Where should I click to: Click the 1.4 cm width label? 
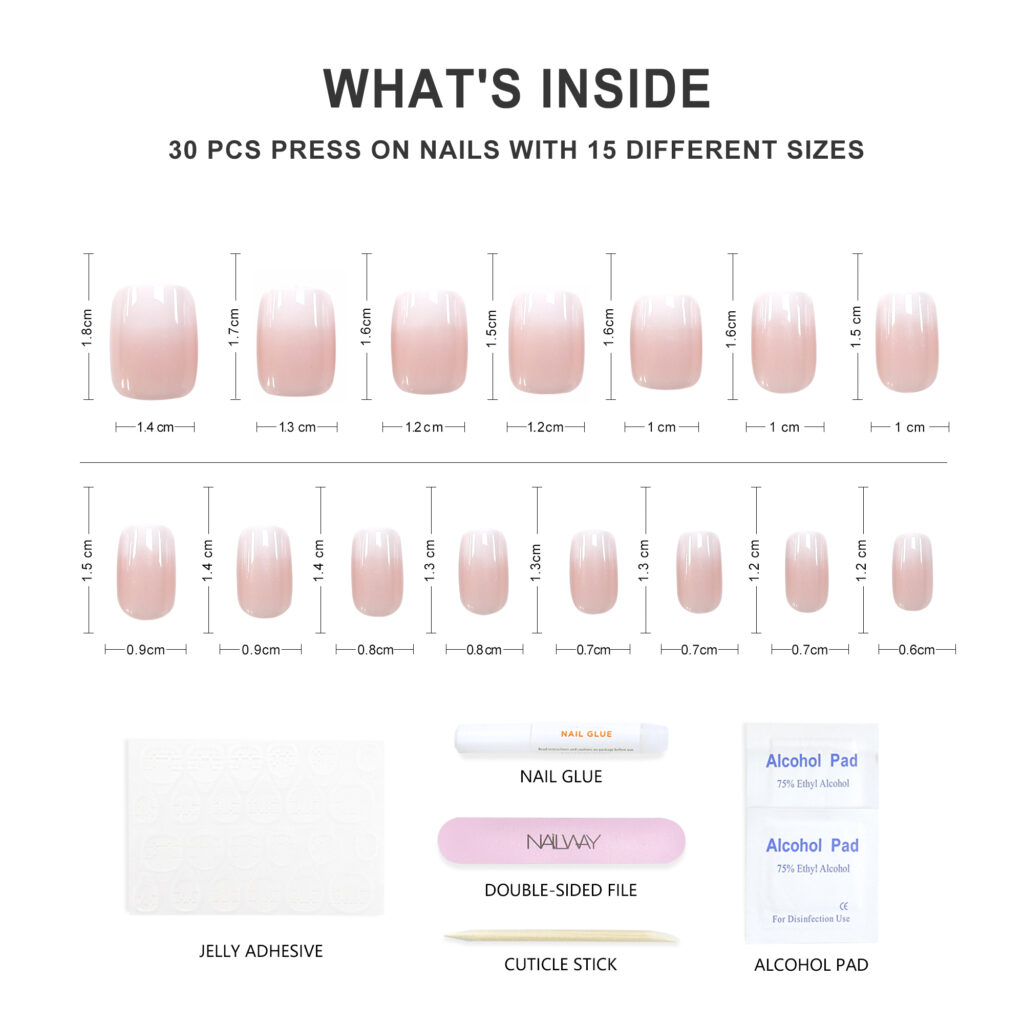pos(155,427)
